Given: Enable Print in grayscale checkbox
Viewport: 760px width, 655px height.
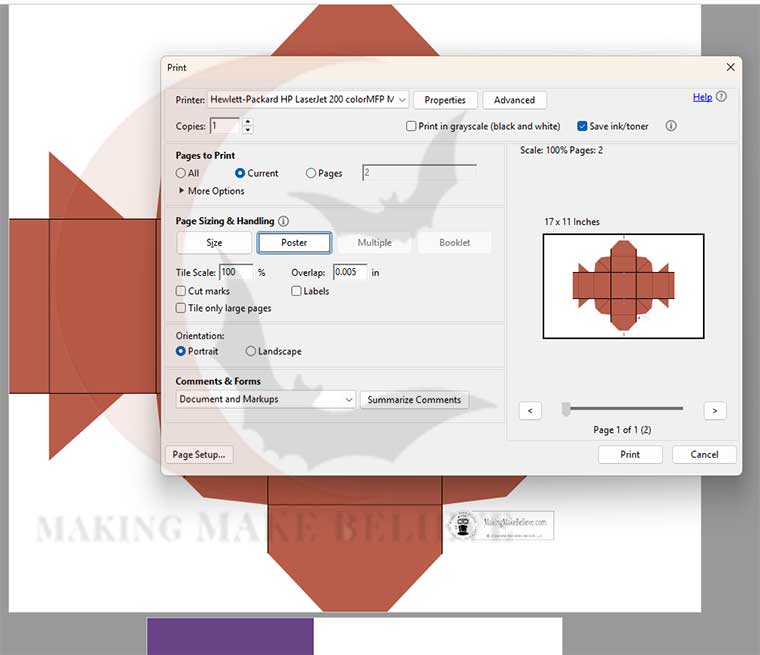Looking at the screenshot, I should pyautogui.click(x=411, y=126).
